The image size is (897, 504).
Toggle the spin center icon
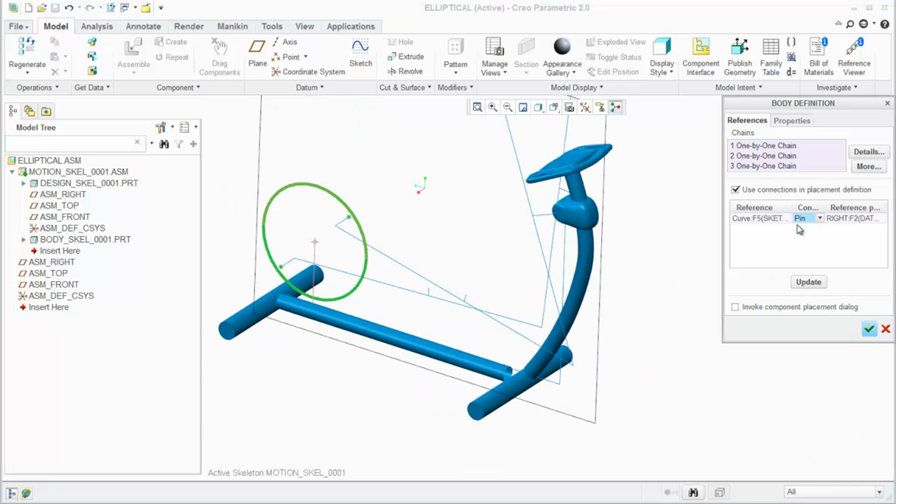click(x=616, y=107)
